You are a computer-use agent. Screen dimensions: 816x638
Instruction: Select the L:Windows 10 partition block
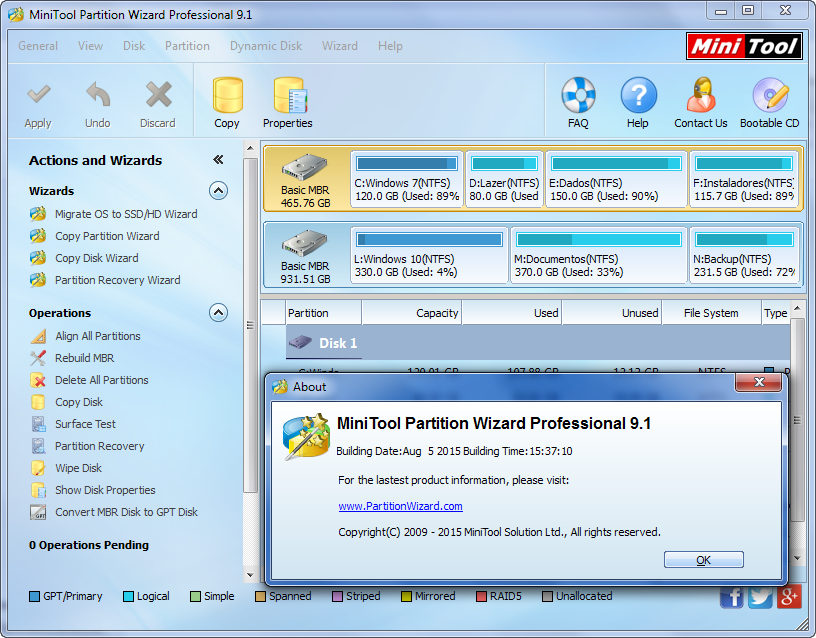(429, 255)
